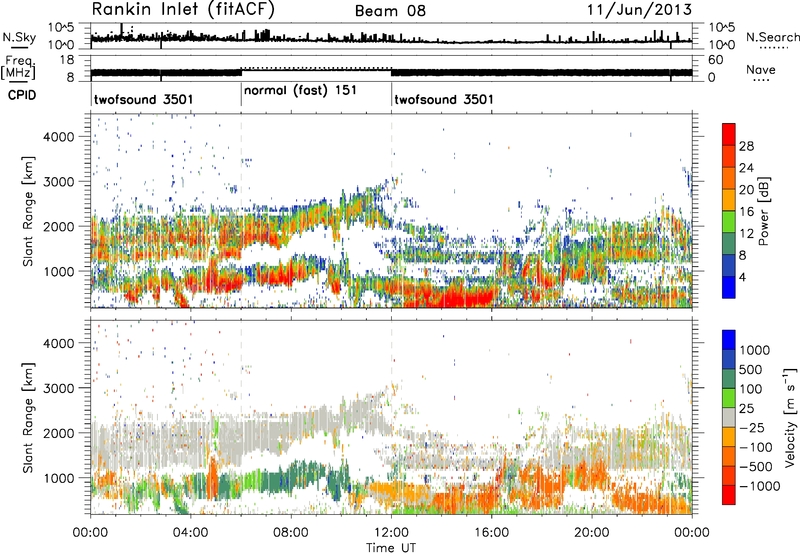Click the '20:00' time axis tick label
Image resolution: width=800 pixels, height=554 pixels.
tap(591, 533)
